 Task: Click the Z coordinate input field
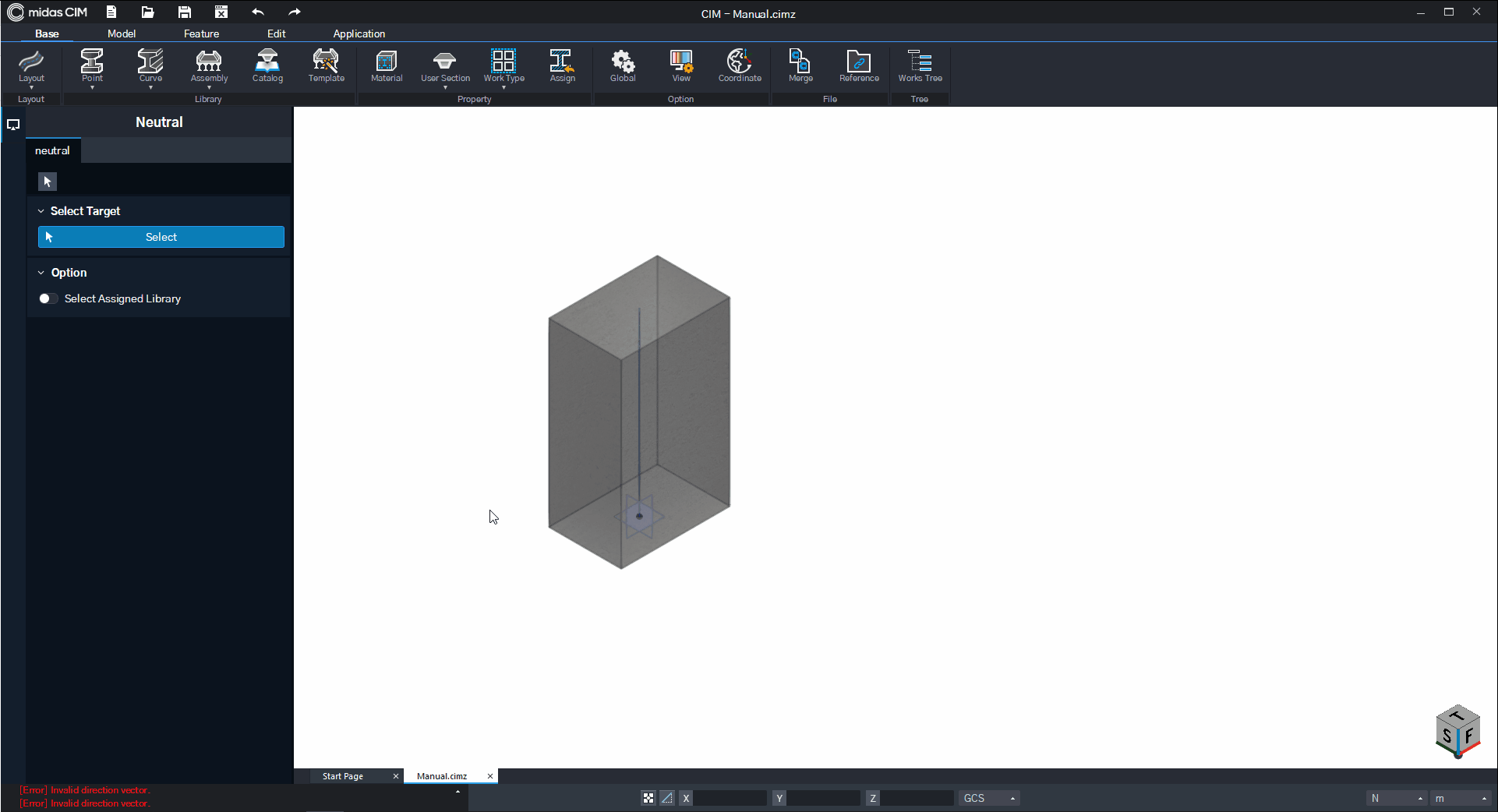917,798
